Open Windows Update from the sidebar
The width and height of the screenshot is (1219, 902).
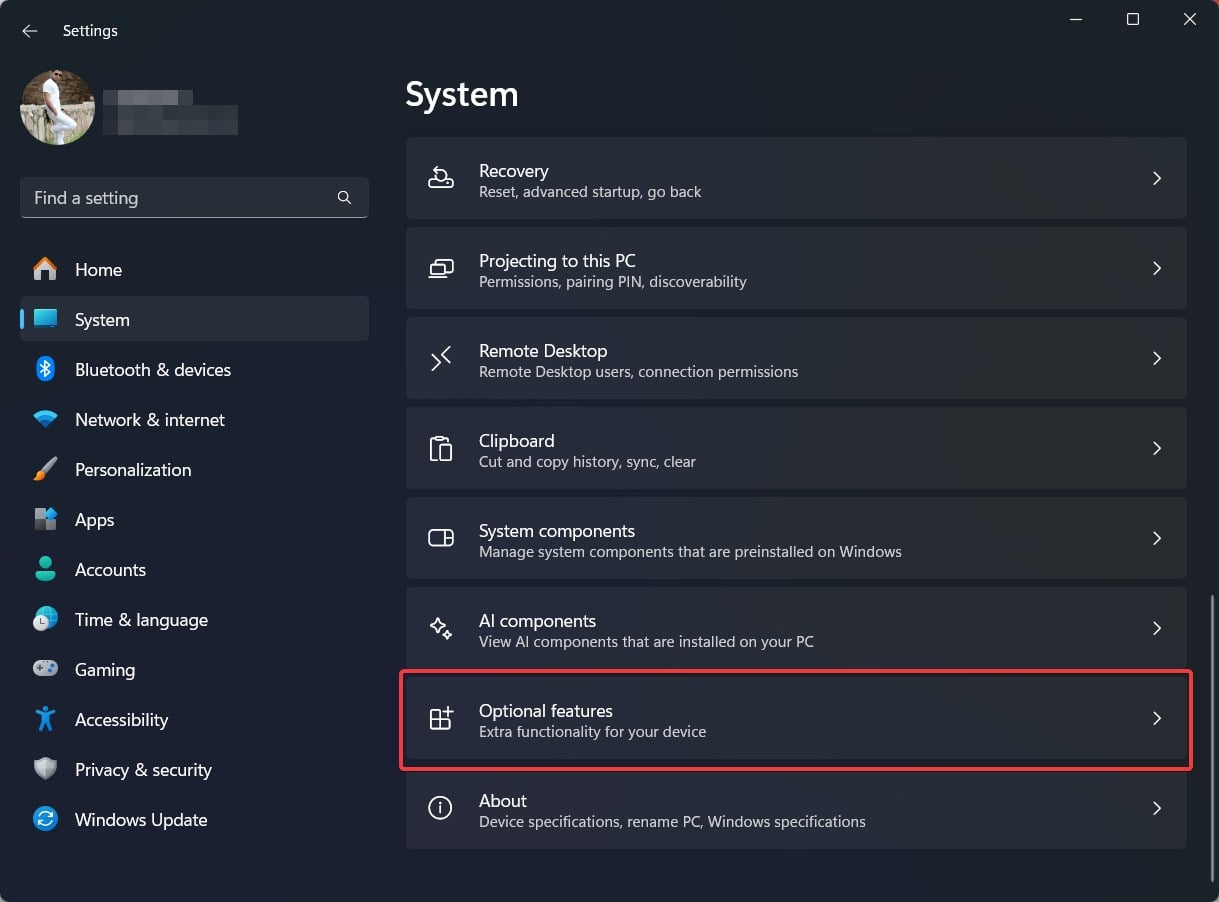click(x=140, y=820)
